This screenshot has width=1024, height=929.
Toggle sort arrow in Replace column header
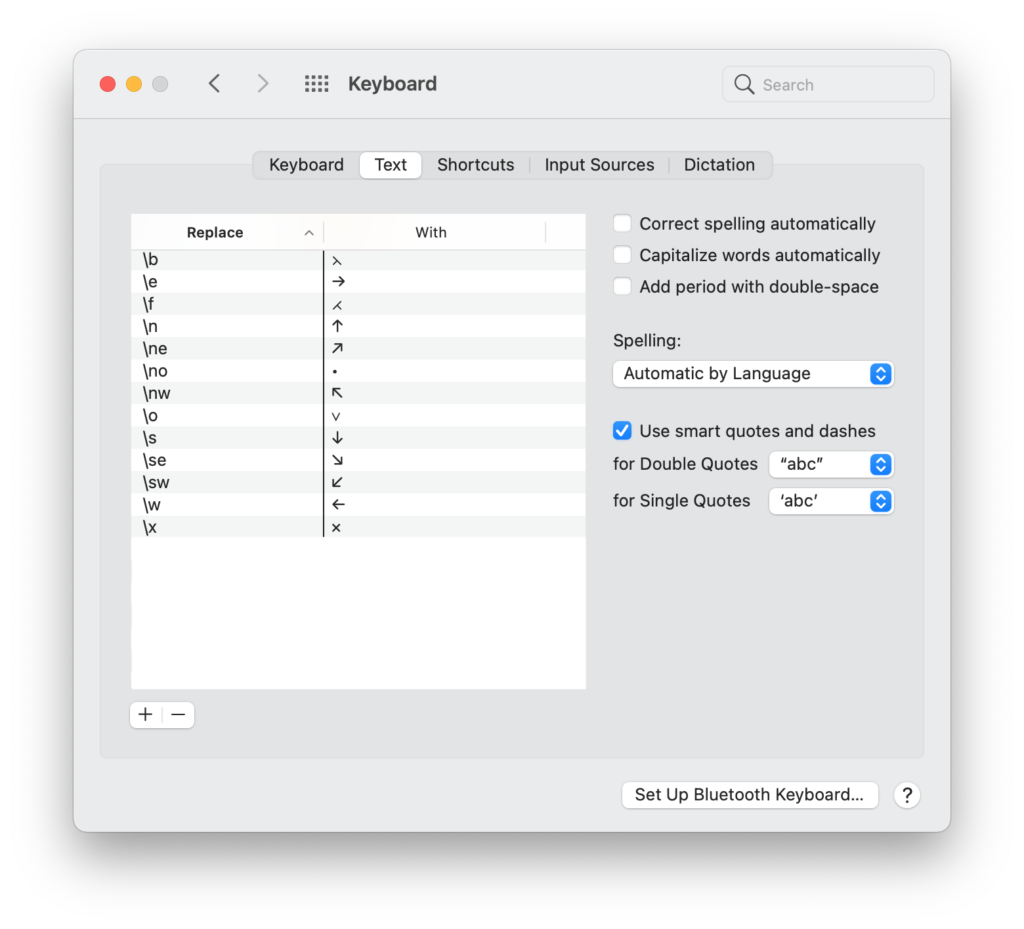(x=309, y=233)
